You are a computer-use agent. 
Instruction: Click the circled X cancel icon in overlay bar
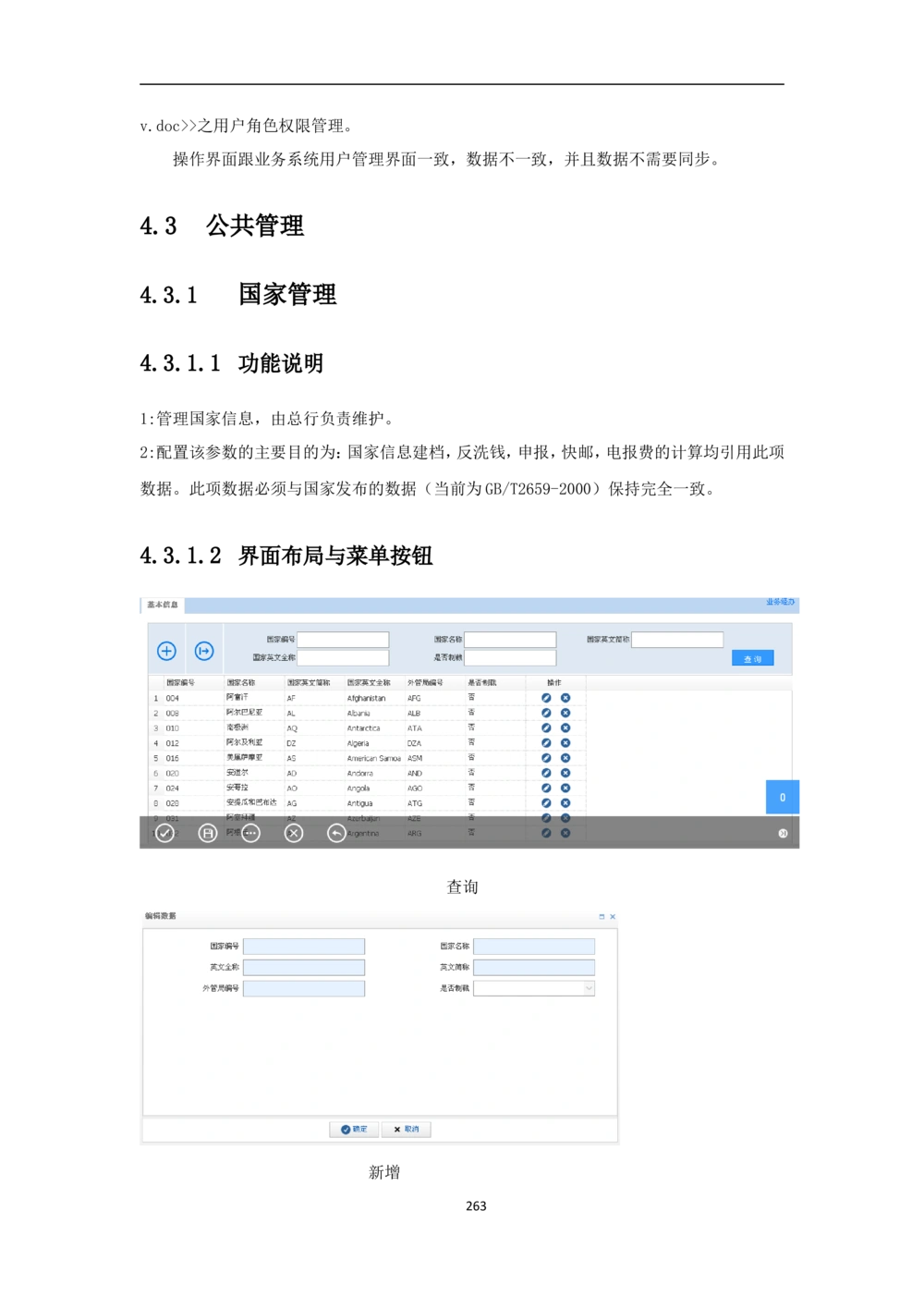(294, 834)
